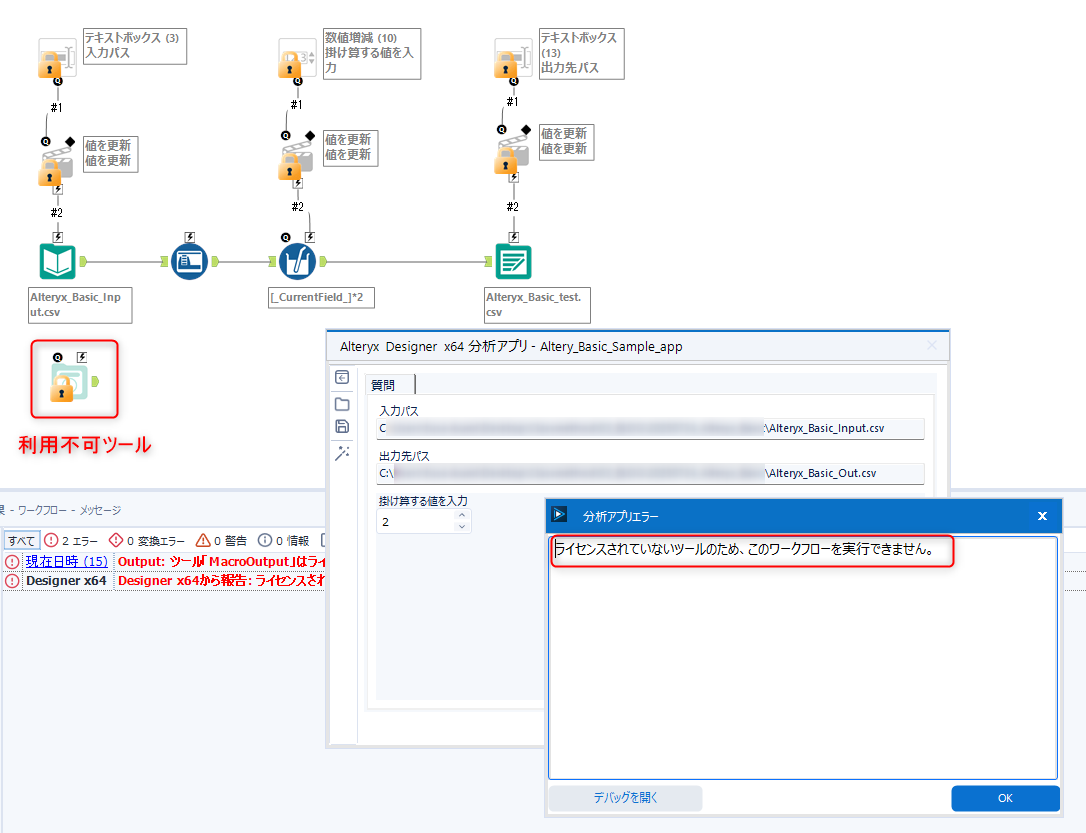This screenshot has height=833, width=1086.
Task: Click the open folder icon in app dialog sidebar
Action: click(342, 404)
